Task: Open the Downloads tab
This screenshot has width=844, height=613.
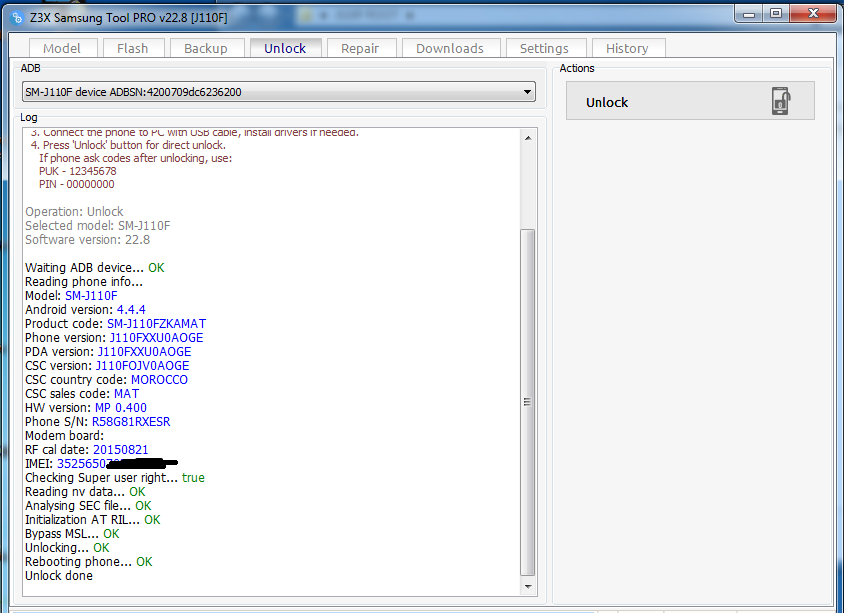Action: click(x=450, y=48)
